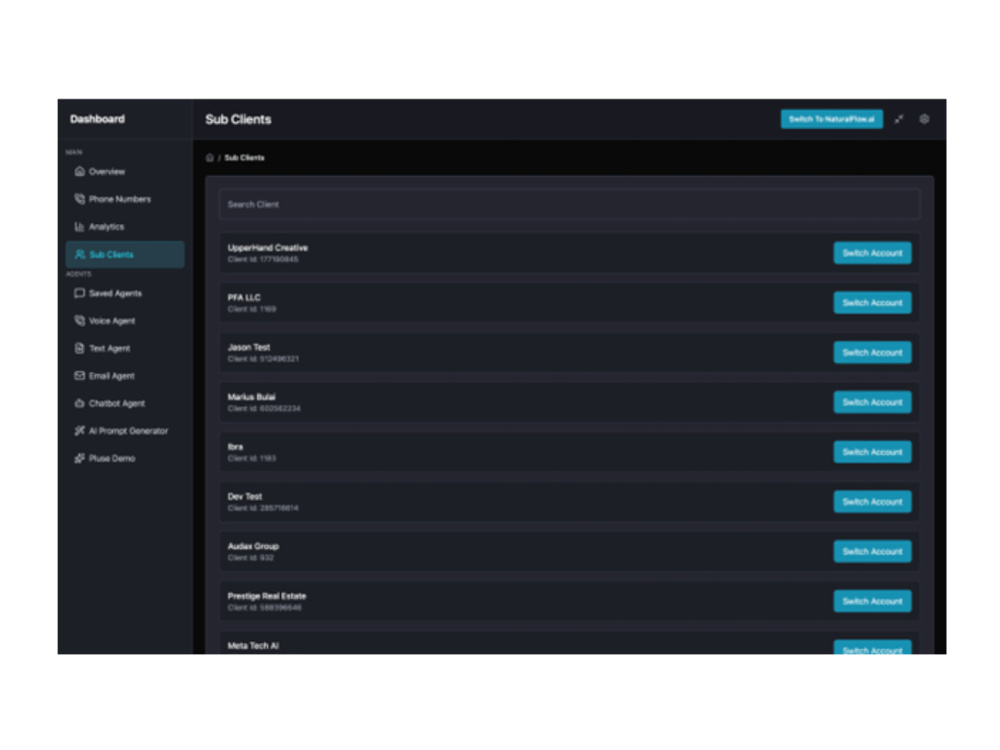Select the PFA LLC client name
This screenshot has width=1000, height=750.
tap(244, 297)
